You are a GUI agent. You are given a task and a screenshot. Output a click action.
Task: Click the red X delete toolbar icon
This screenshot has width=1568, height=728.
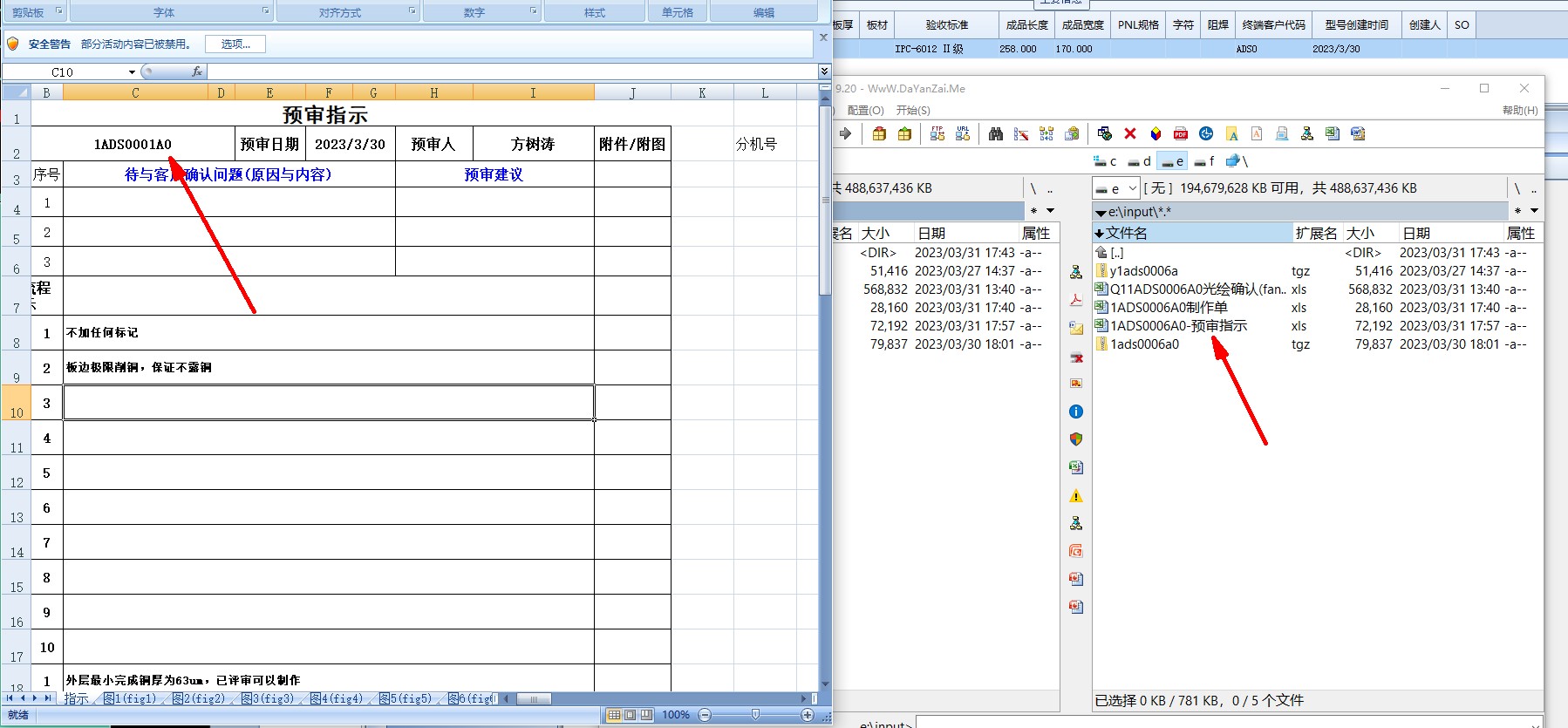click(1130, 133)
